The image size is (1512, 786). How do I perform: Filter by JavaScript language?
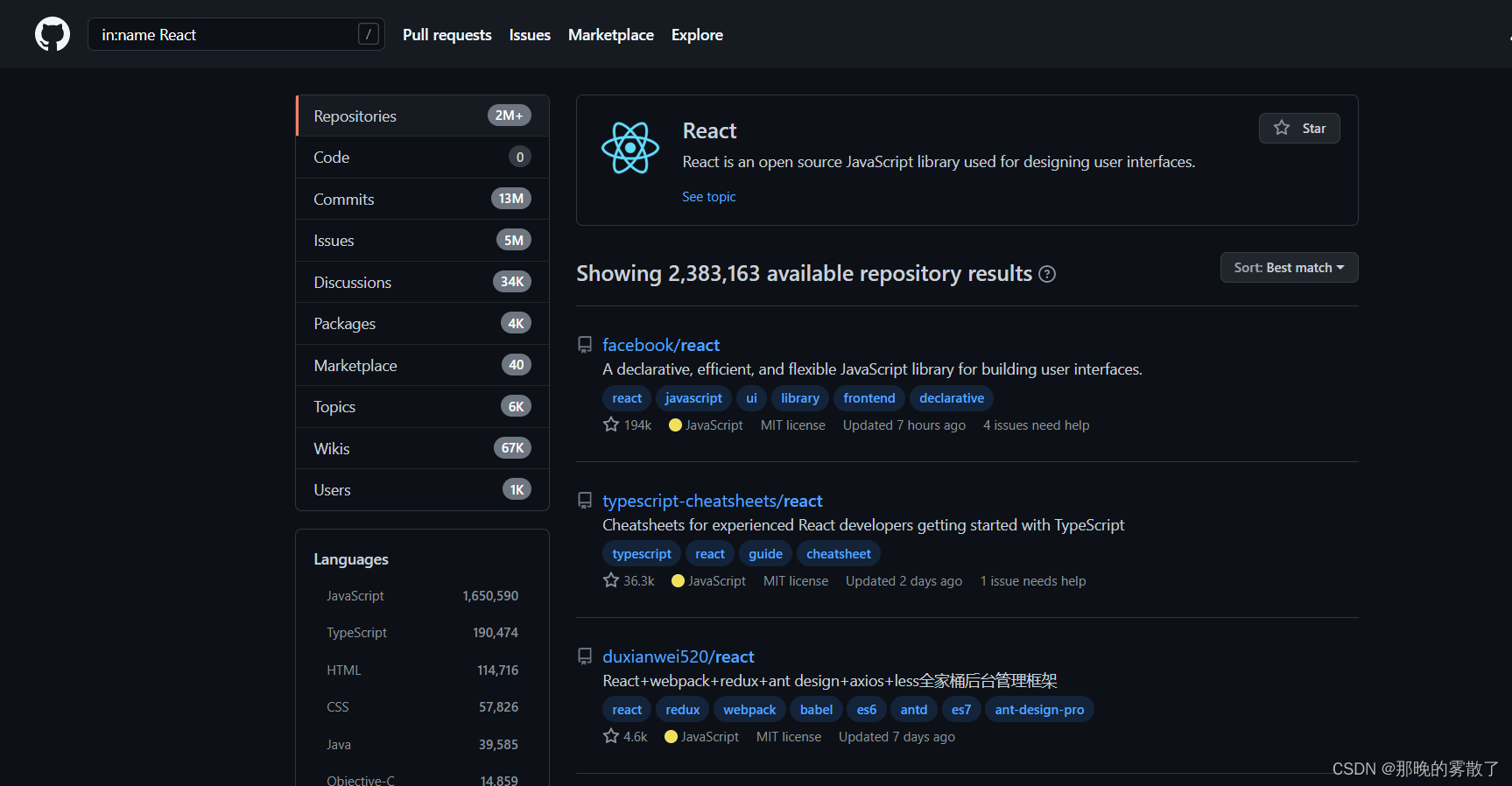pyautogui.click(x=422, y=596)
